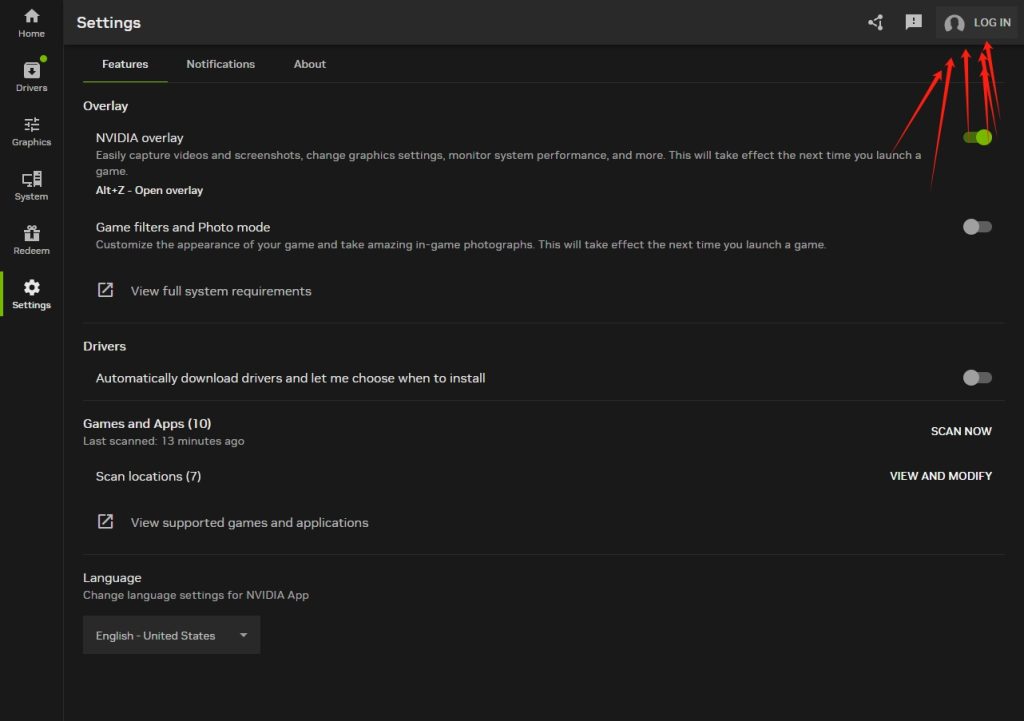Click external link icon beside system requirements
1024x721 pixels.
pyautogui.click(x=105, y=290)
